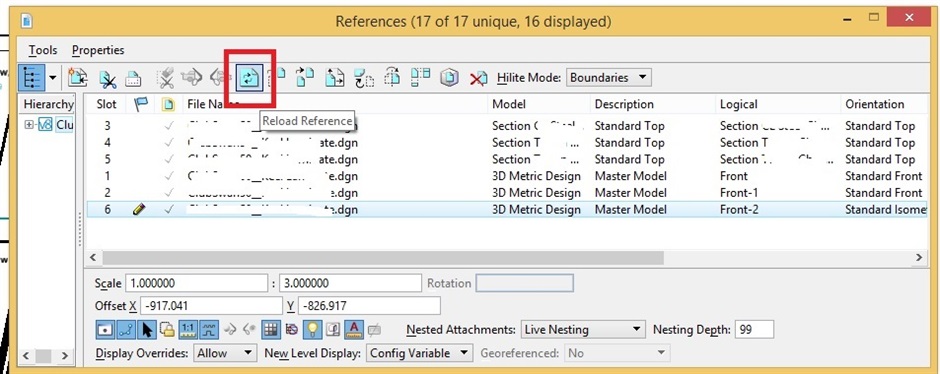Click the Hierarchy pane right scroll arrow

(x=65, y=357)
